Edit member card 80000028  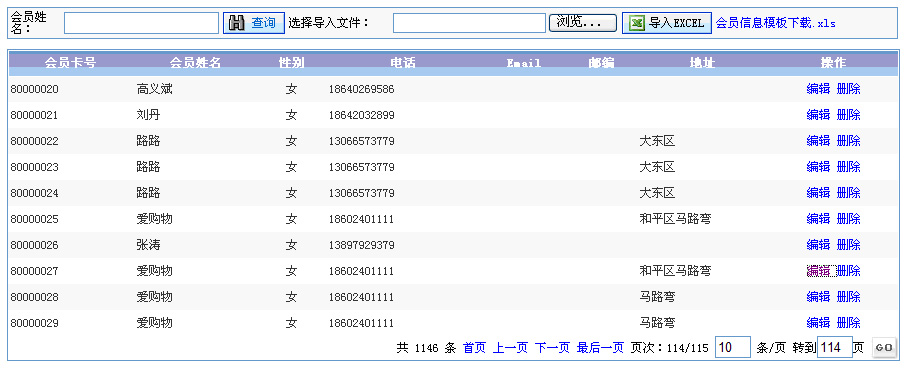[818, 297]
